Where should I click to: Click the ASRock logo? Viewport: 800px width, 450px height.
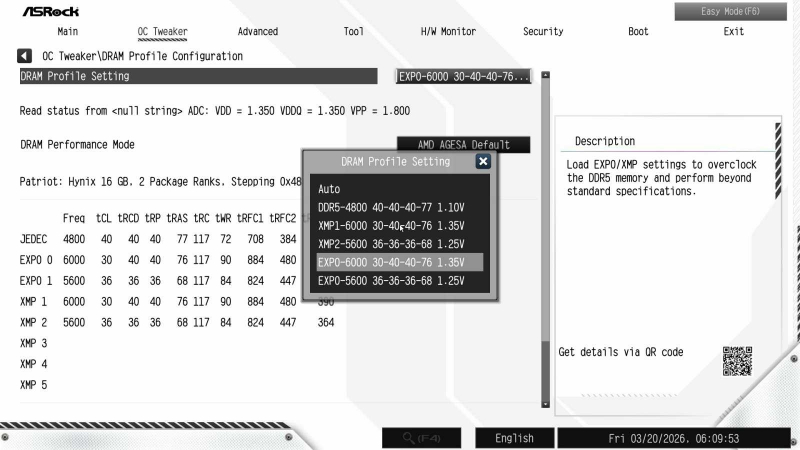point(48,11)
